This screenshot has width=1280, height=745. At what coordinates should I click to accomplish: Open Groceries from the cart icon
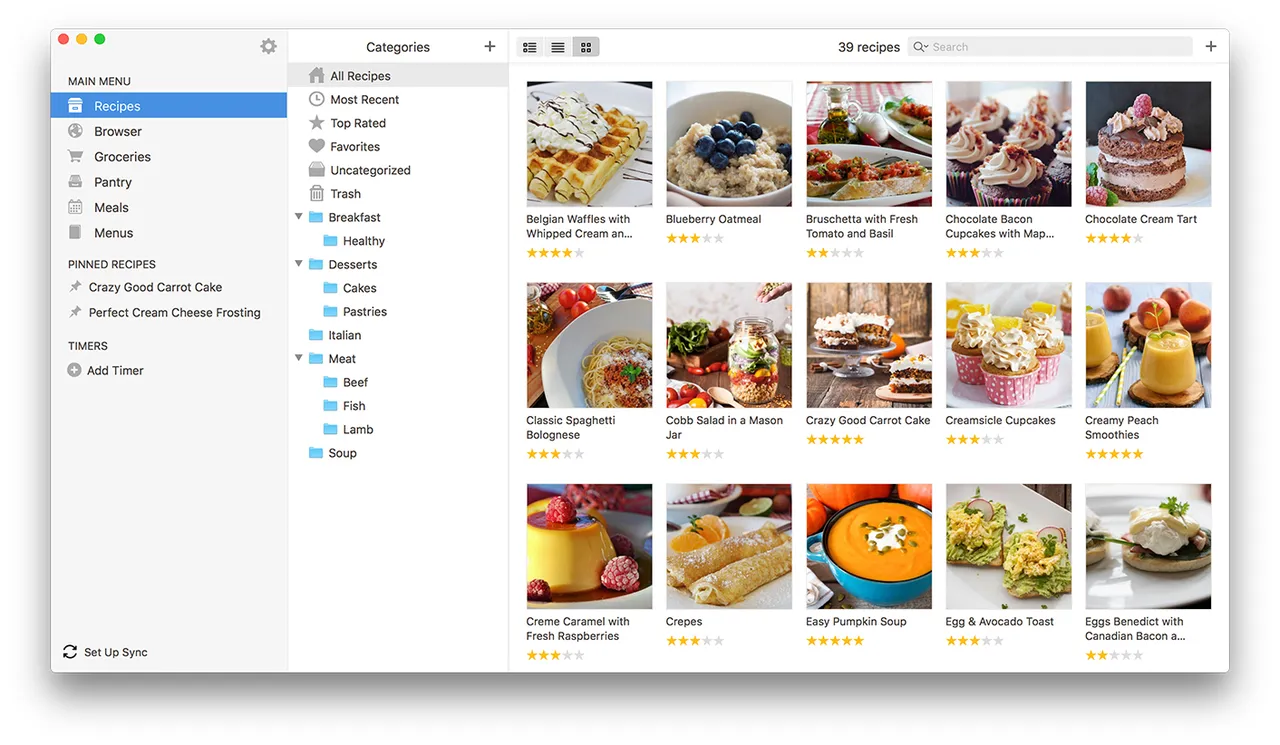[x=75, y=156]
